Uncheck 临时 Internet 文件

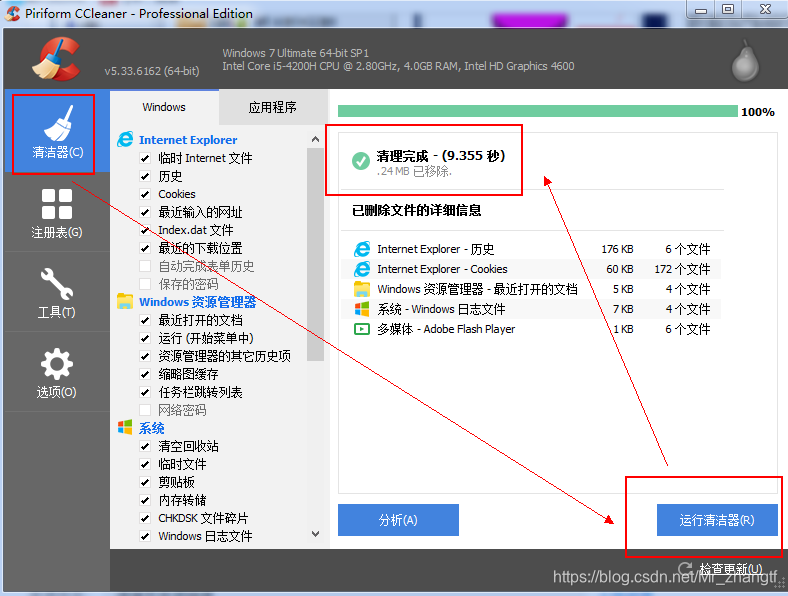[145, 158]
